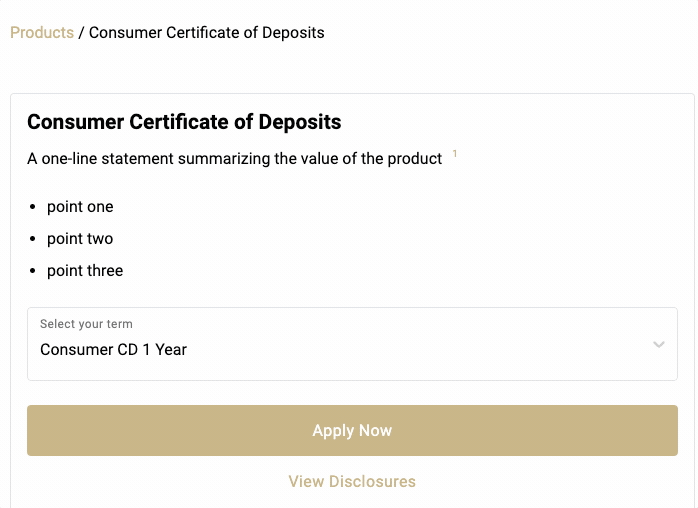Click the 'point three' list item
The image size is (698, 508).
pyautogui.click(x=85, y=271)
